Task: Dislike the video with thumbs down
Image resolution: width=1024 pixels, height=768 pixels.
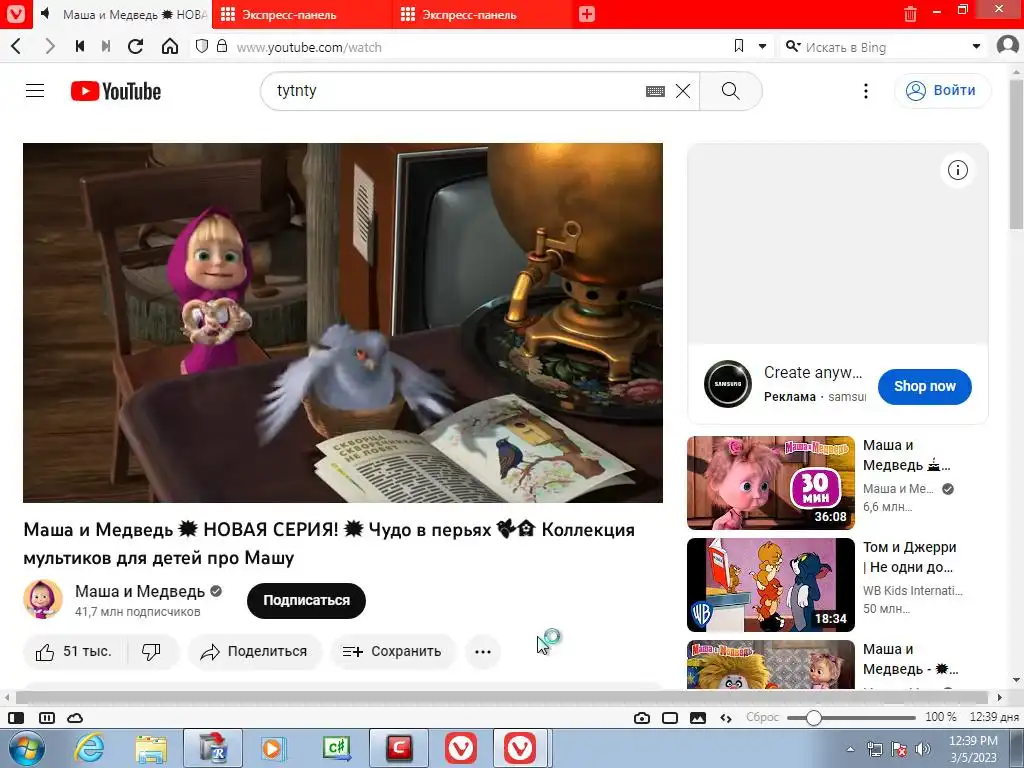Action: pyautogui.click(x=152, y=652)
